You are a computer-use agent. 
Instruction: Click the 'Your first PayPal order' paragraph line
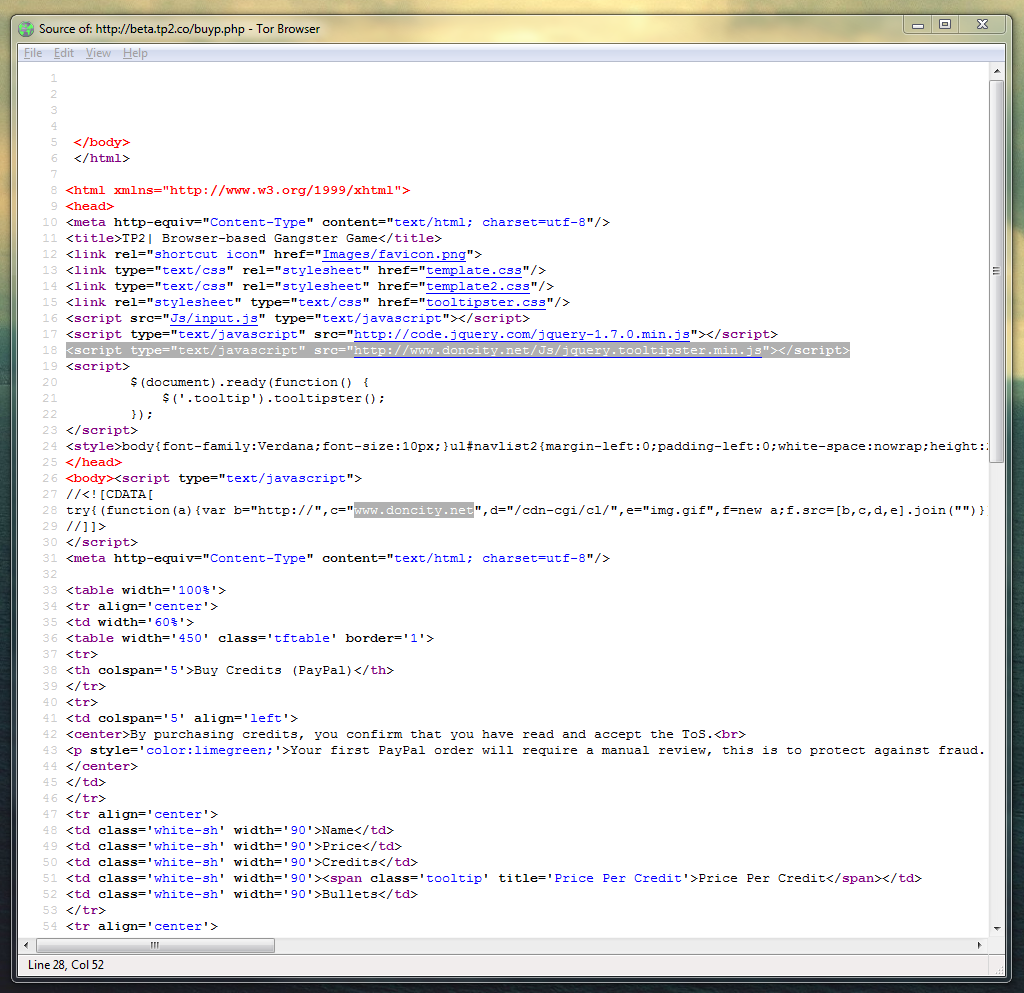[526, 750]
